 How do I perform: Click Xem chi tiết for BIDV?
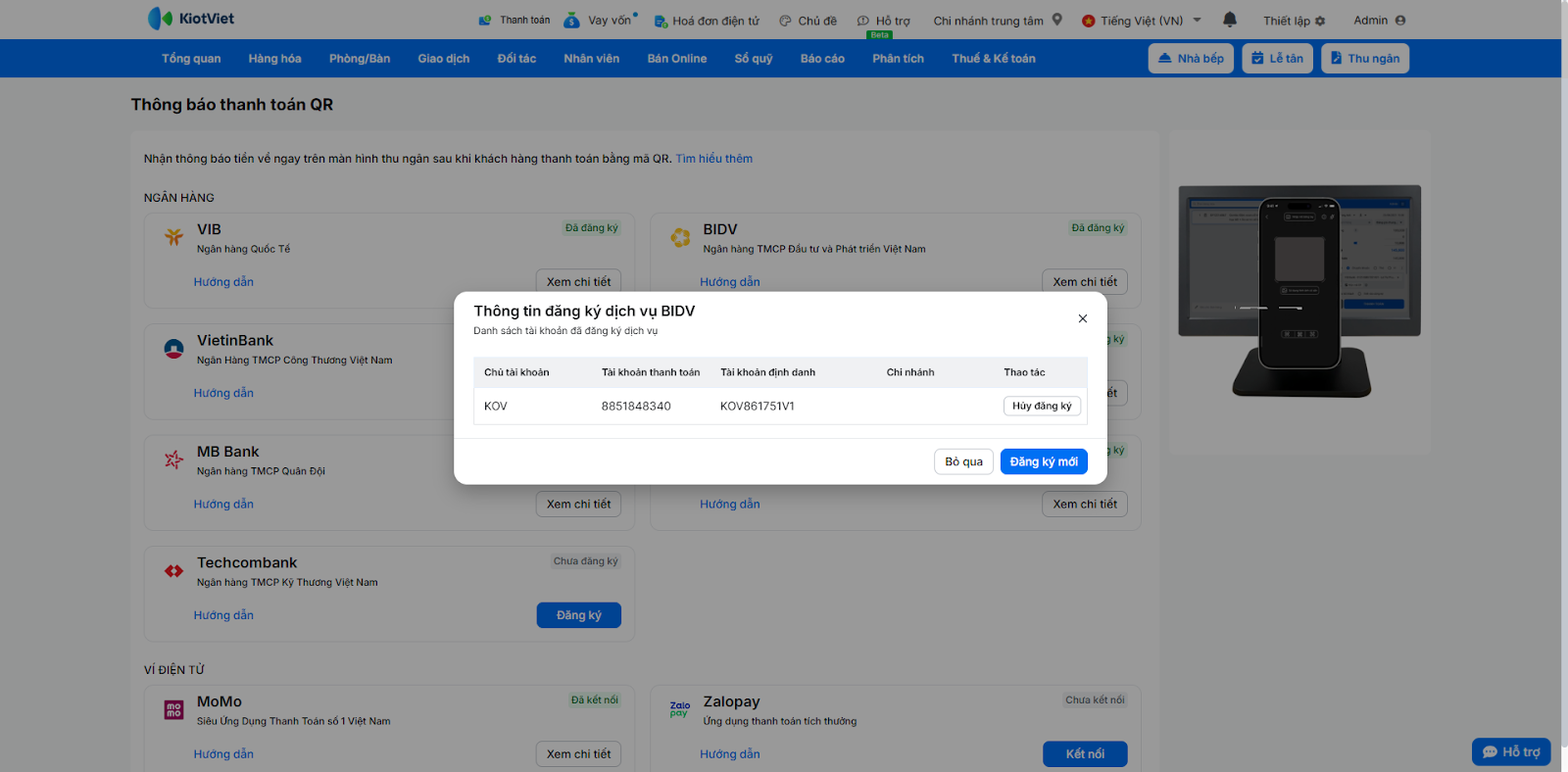click(x=1085, y=282)
